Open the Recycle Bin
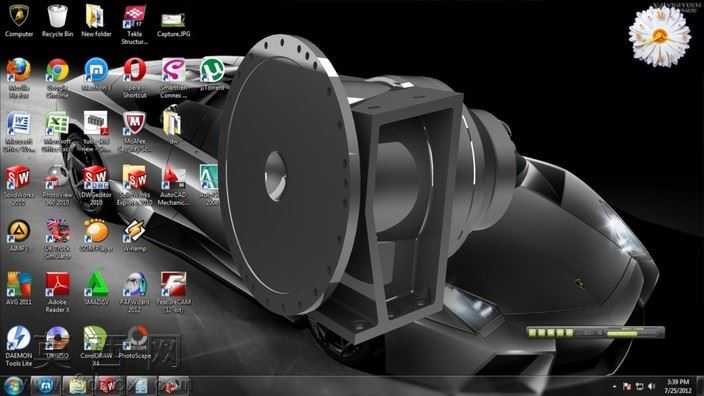 tap(57, 21)
